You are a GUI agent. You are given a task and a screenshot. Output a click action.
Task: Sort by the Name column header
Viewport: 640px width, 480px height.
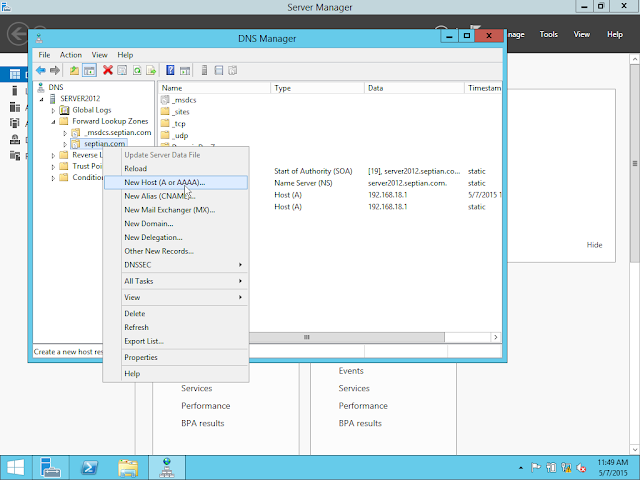[214, 88]
